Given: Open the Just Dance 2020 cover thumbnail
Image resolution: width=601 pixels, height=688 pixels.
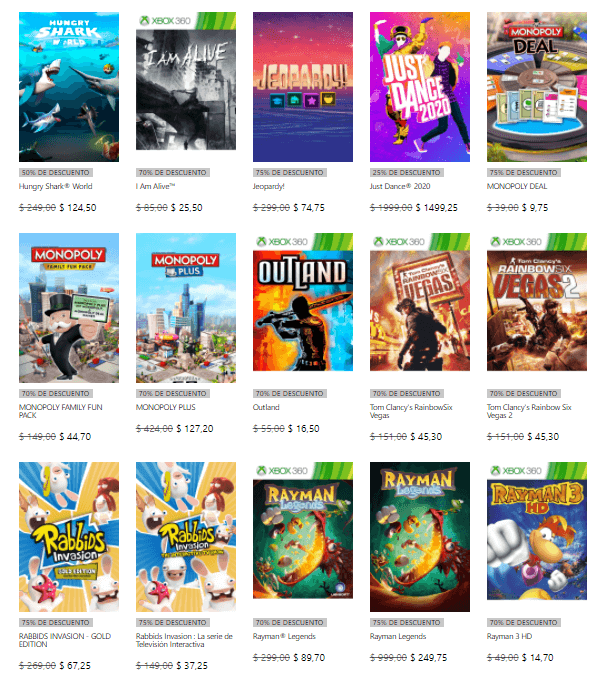Looking at the screenshot, I should [420, 87].
